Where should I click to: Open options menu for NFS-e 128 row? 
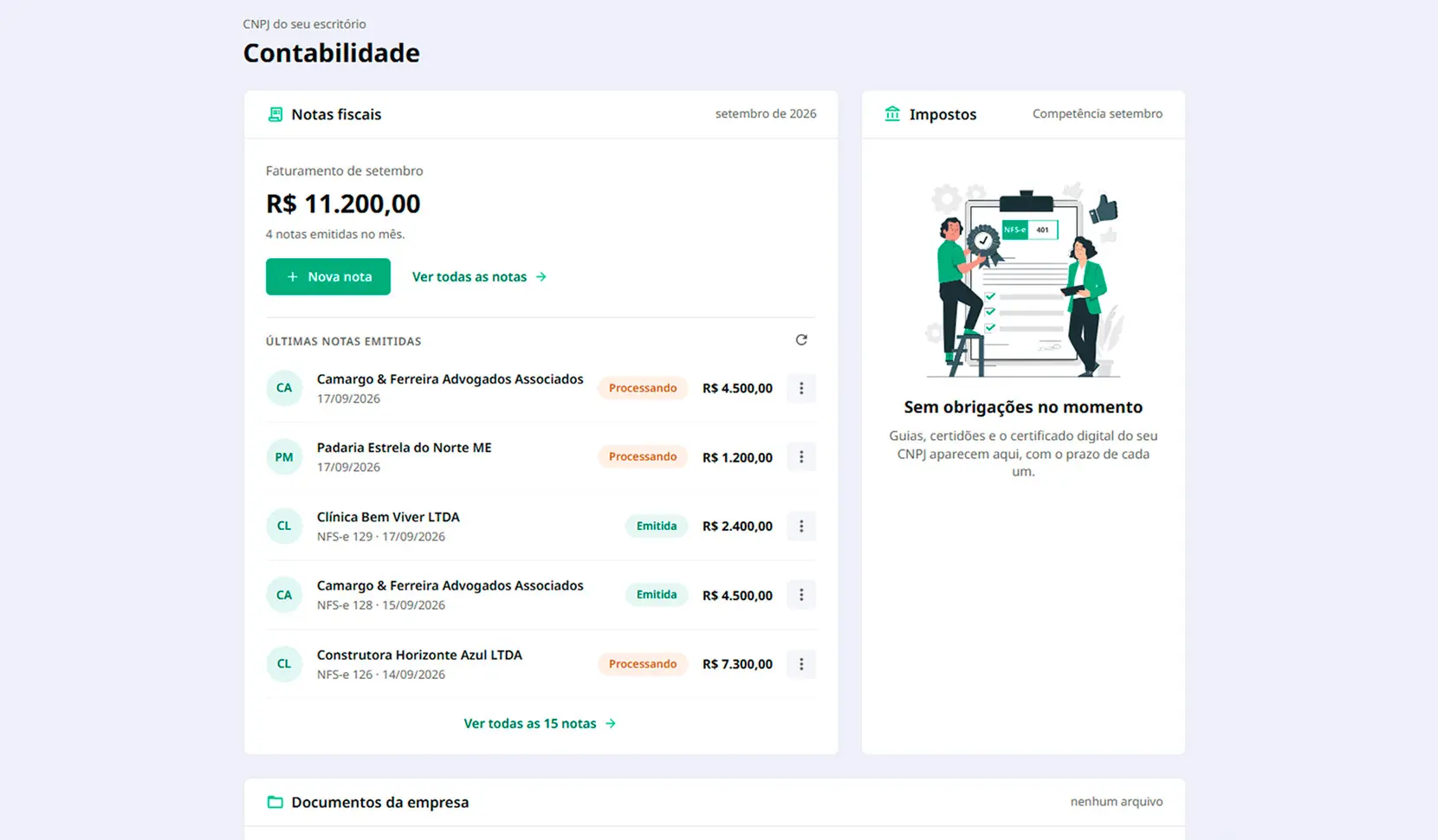(x=801, y=595)
